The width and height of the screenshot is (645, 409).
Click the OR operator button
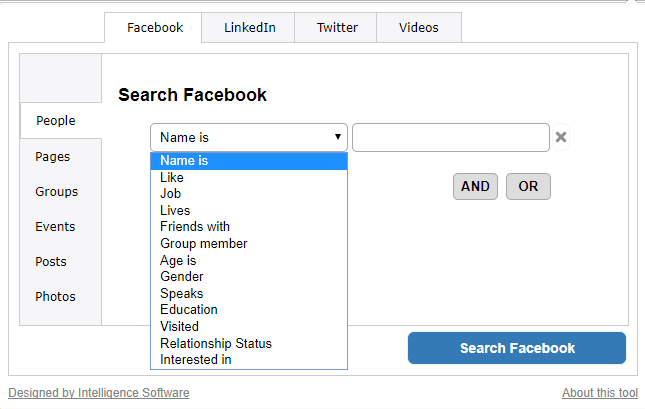tap(528, 186)
